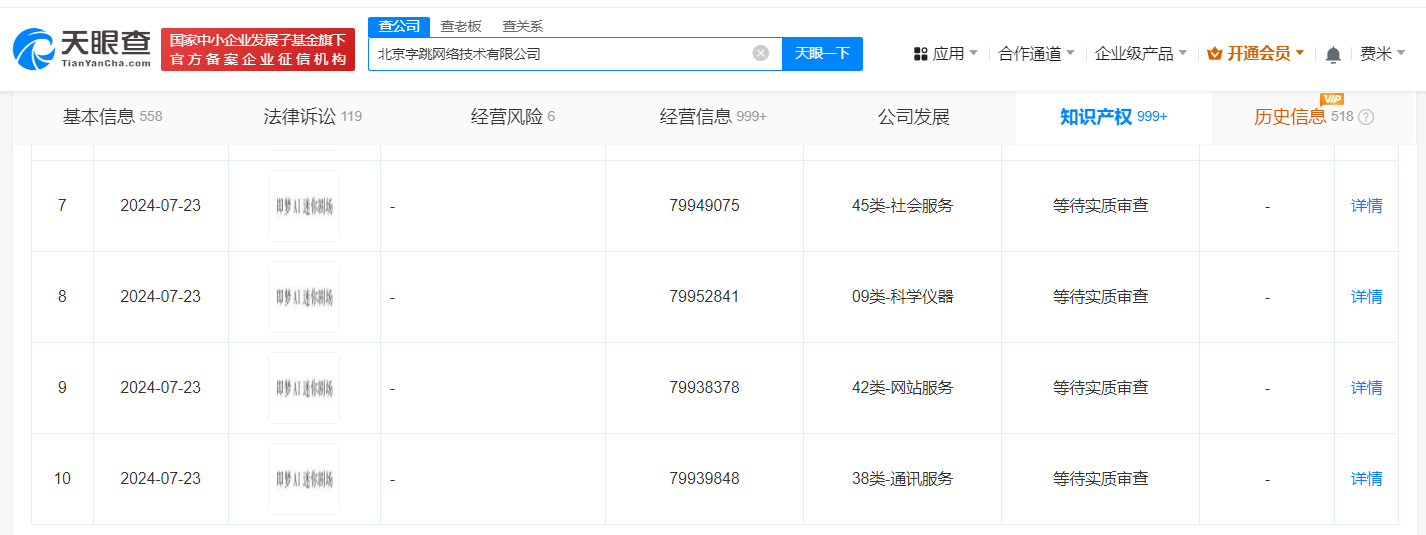Open 详情 link for trademark 79938378
This screenshot has width=1426, height=535.
click(1366, 388)
